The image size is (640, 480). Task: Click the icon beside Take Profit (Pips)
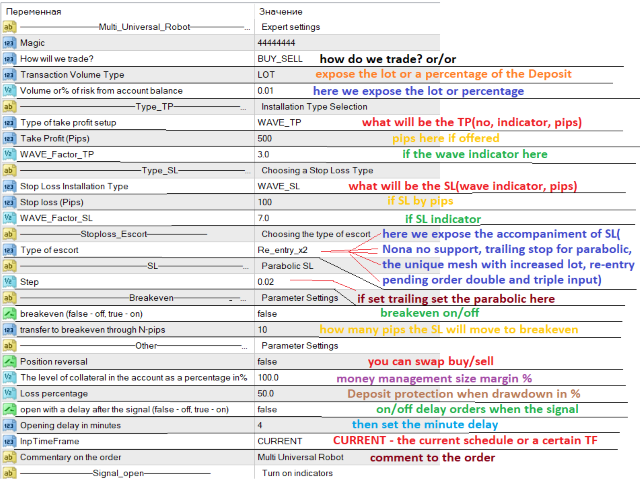pos(9,138)
